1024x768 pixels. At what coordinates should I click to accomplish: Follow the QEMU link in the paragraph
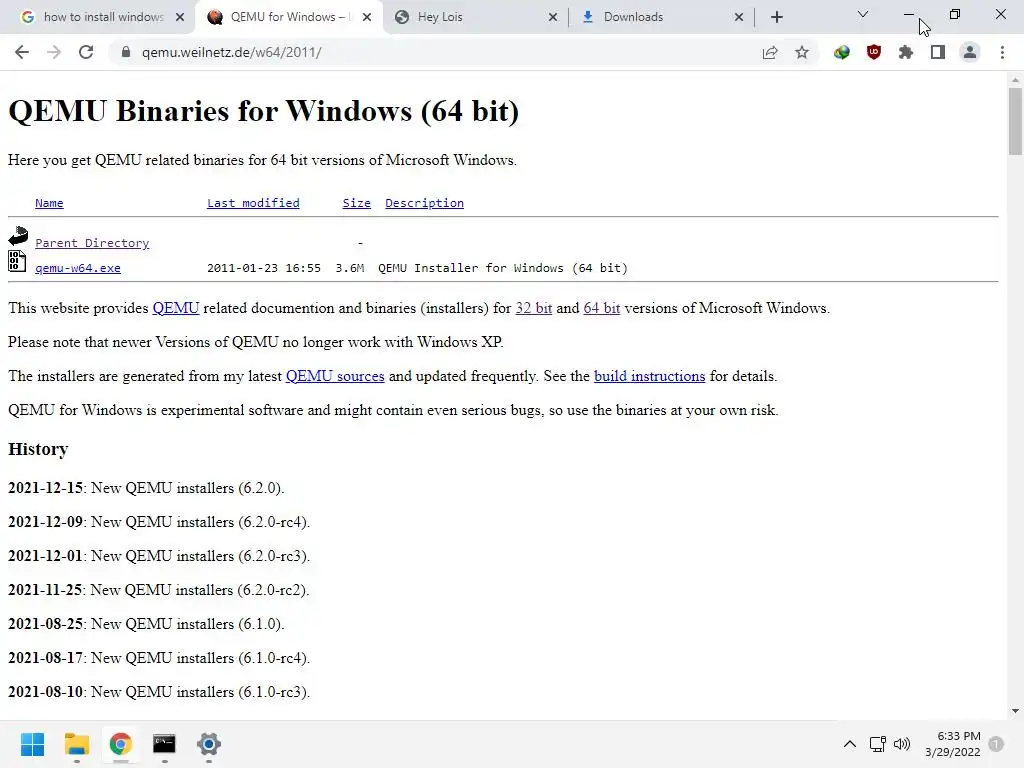pos(176,308)
